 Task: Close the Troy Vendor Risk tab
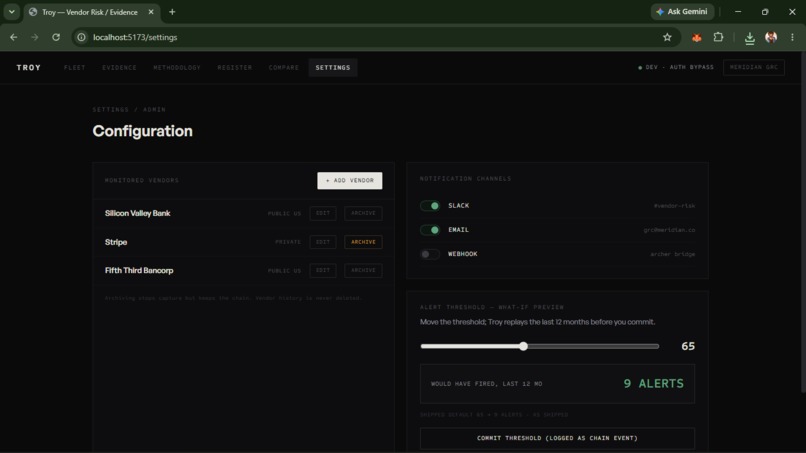click(151, 12)
